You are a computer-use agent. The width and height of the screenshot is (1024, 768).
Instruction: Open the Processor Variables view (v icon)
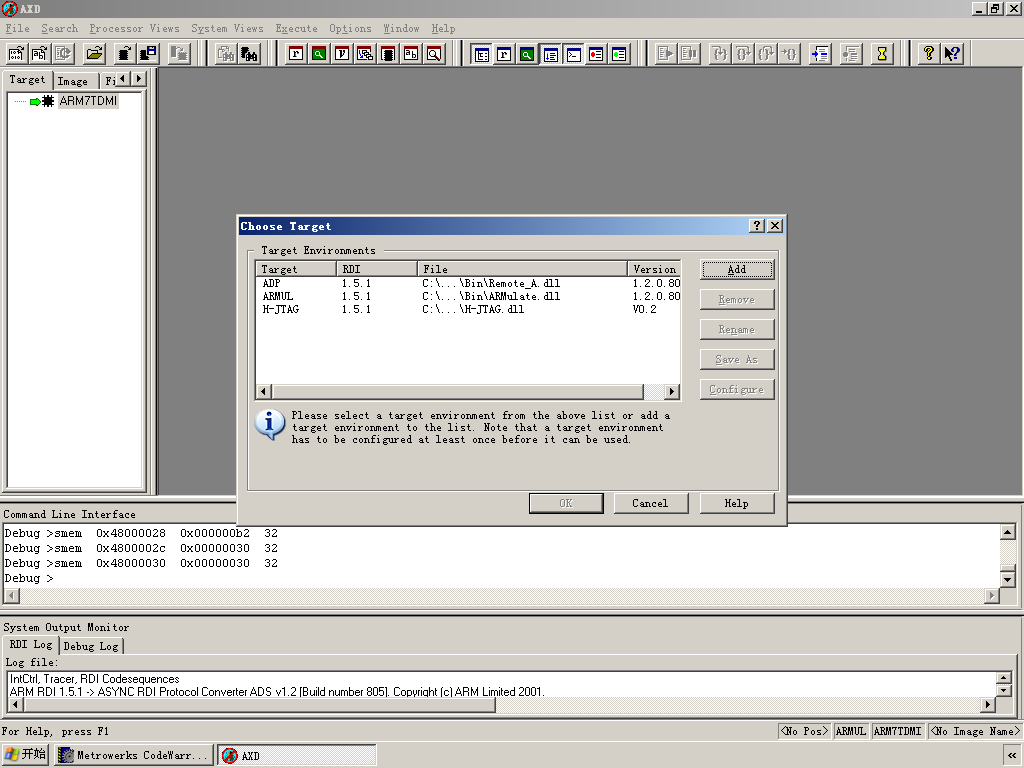point(342,54)
